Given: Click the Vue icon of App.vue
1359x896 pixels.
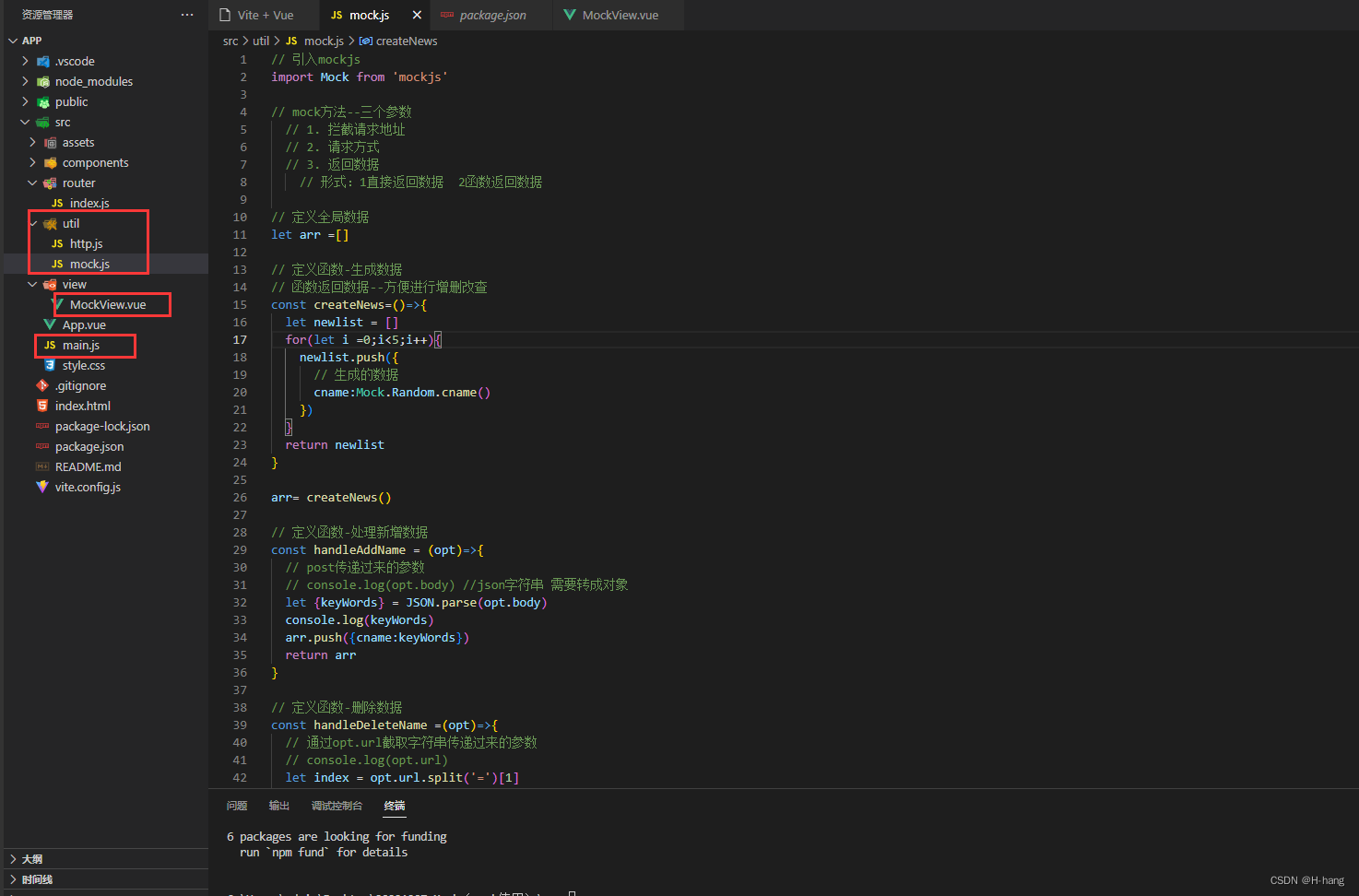Looking at the screenshot, I should click(50, 324).
